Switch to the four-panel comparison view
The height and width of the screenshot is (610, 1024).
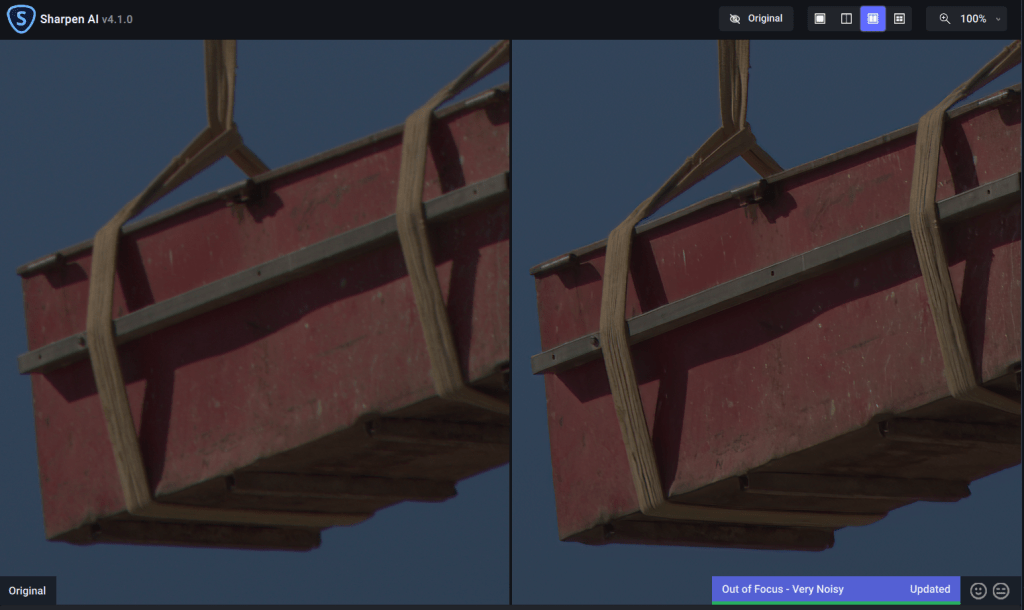tap(899, 19)
